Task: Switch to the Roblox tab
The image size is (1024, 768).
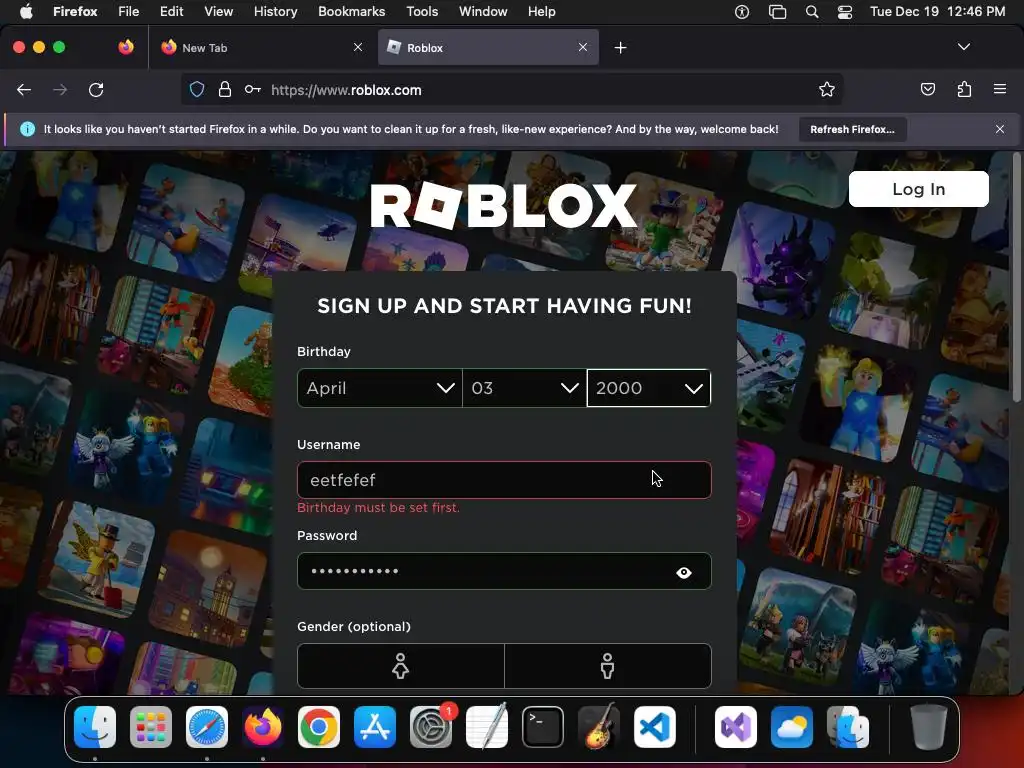Action: [488, 48]
